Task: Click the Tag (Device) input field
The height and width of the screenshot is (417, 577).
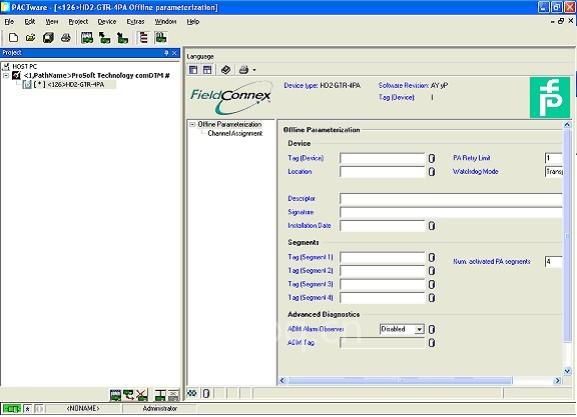Action: [x=382, y=158]
